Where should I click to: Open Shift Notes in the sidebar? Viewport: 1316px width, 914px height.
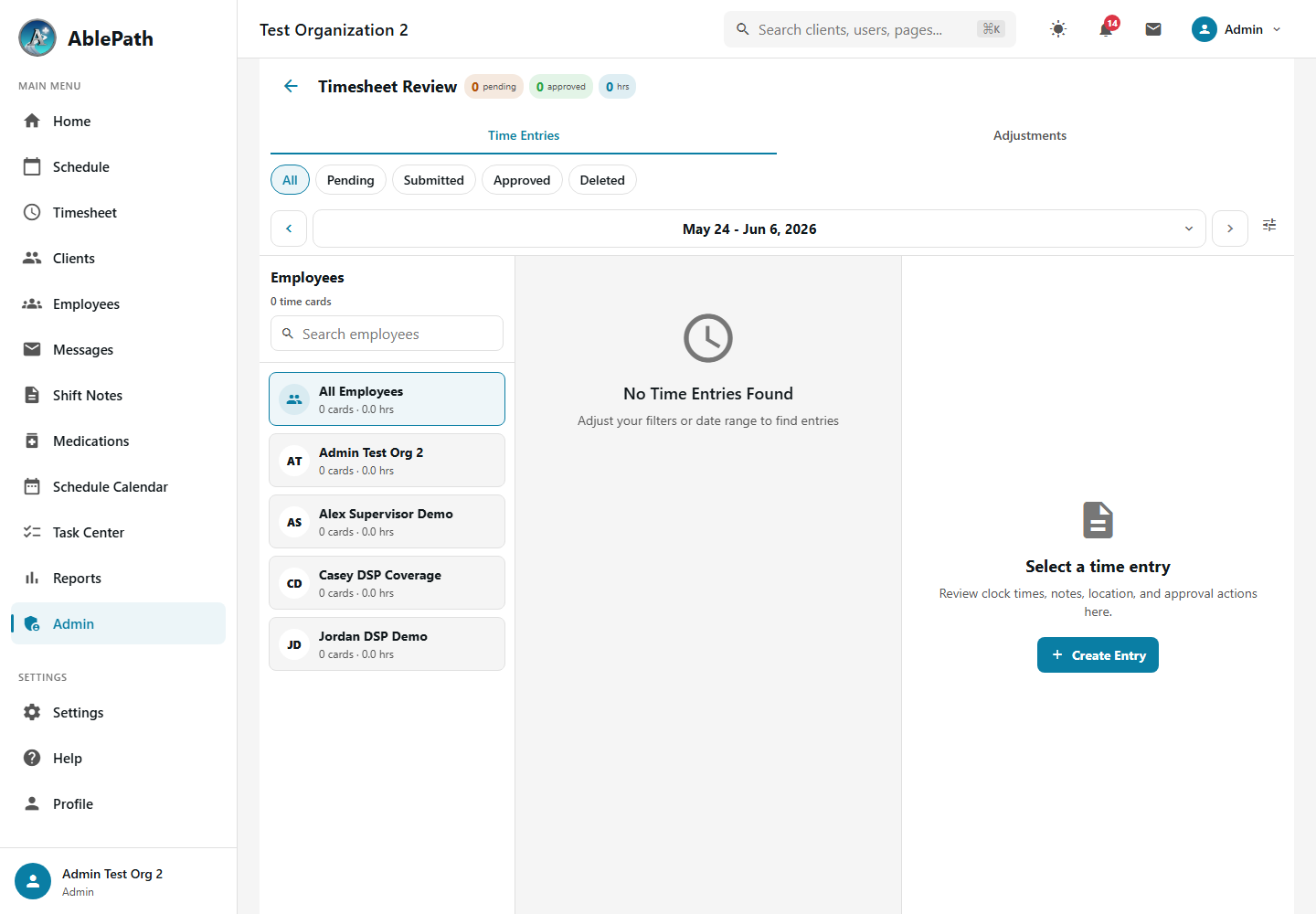(x=118, y=395)
